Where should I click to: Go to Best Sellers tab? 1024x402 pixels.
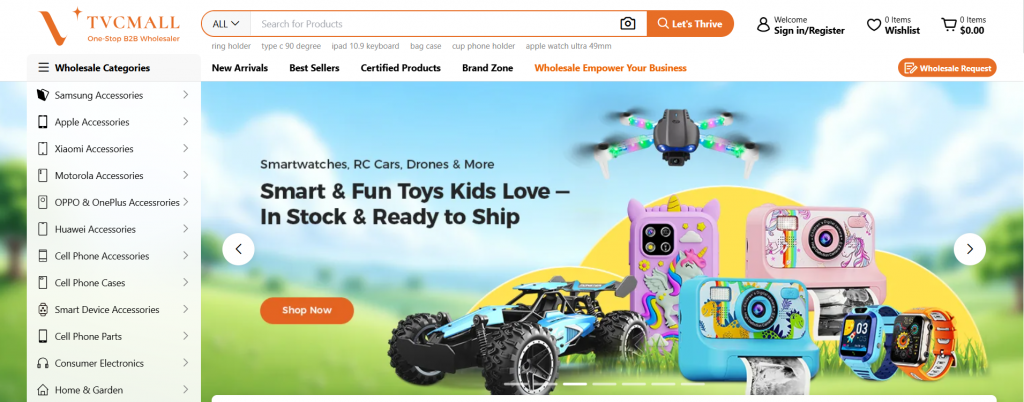coord(314,68)
